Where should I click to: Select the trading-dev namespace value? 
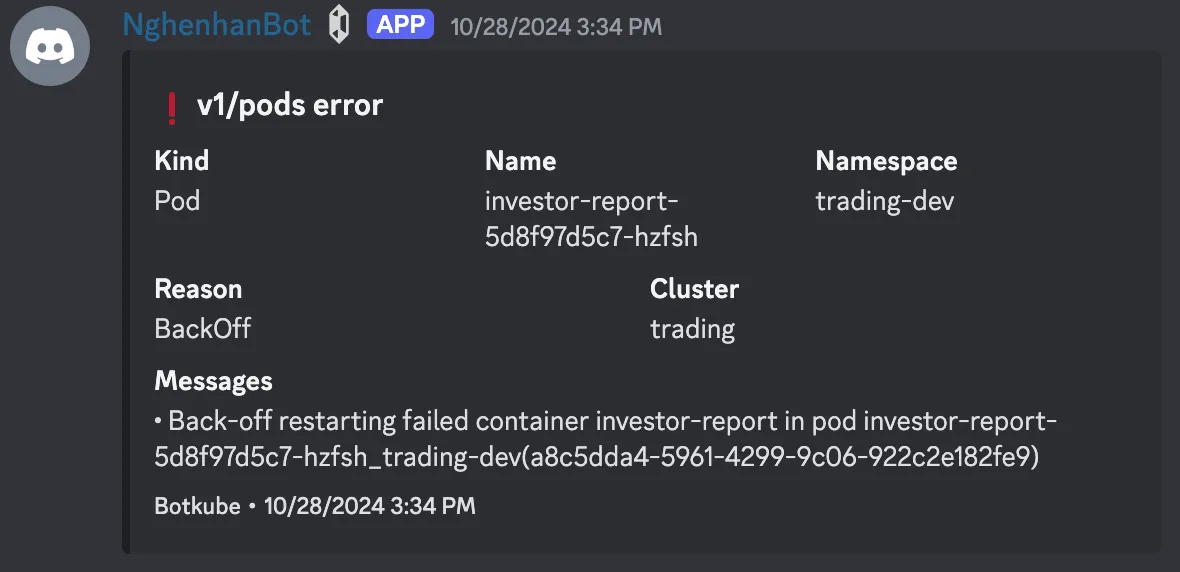click(x=885, y=201)
